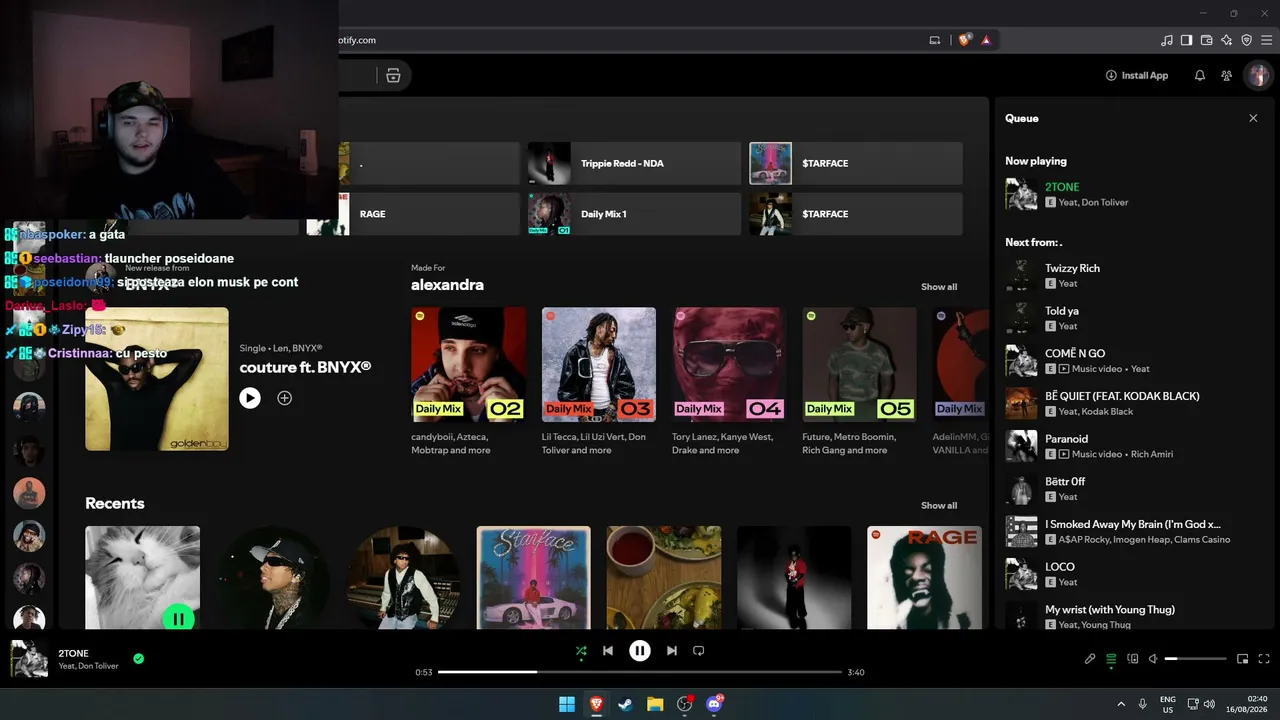The height and width of the screenshot is (720, 1280).
Task: Toggle the green saved checkmark for 2TONE
Action: (139, 659)
